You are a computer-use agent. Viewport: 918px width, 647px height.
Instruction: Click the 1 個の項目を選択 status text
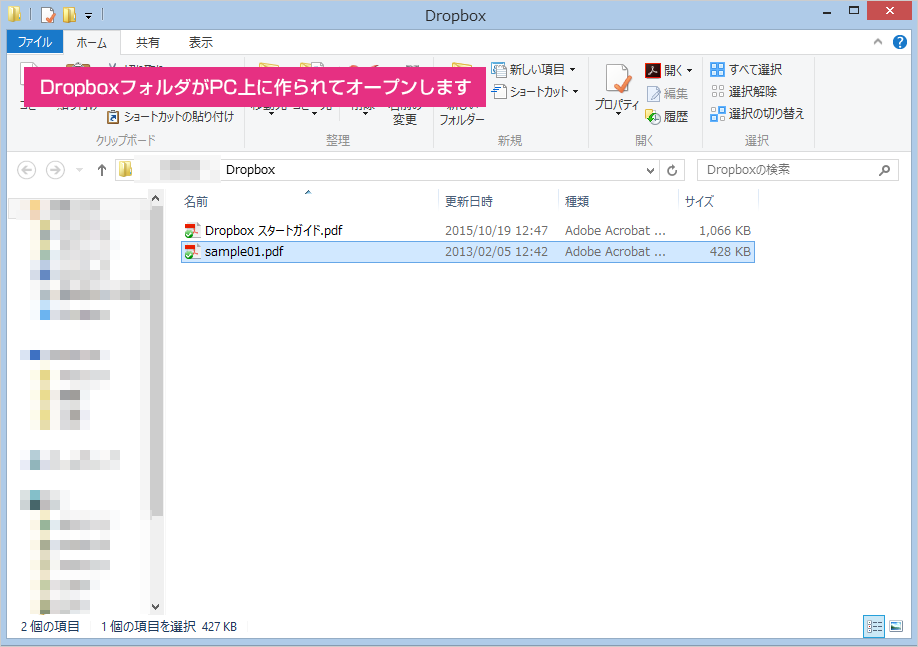148,627
